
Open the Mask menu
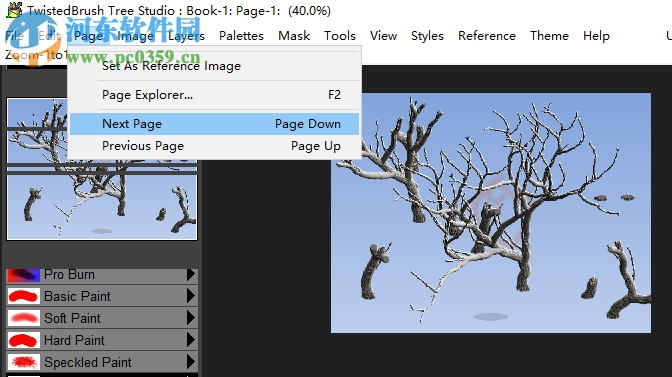point(294,36)
